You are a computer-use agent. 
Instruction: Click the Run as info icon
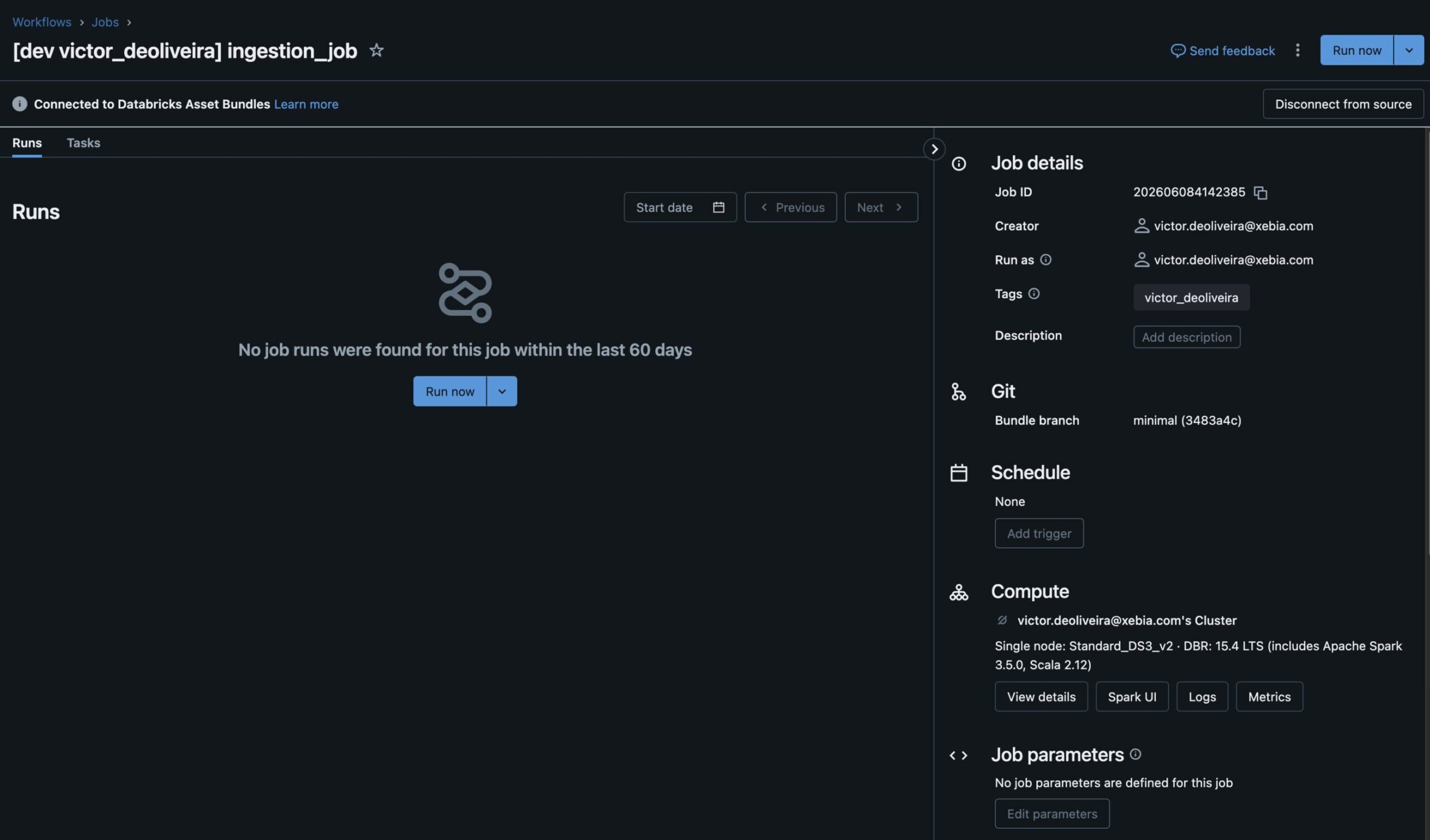pos(1045,260)
